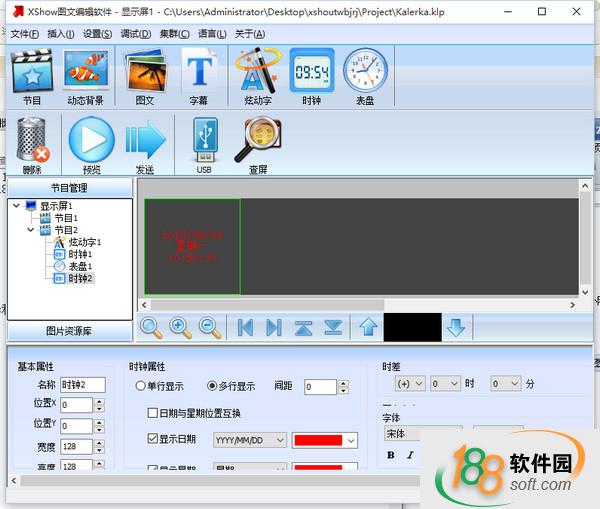The image size is (600, 509).
Task: Enable 日期与星期位置互换 checkbox
Action: click(x=153, y=413)
